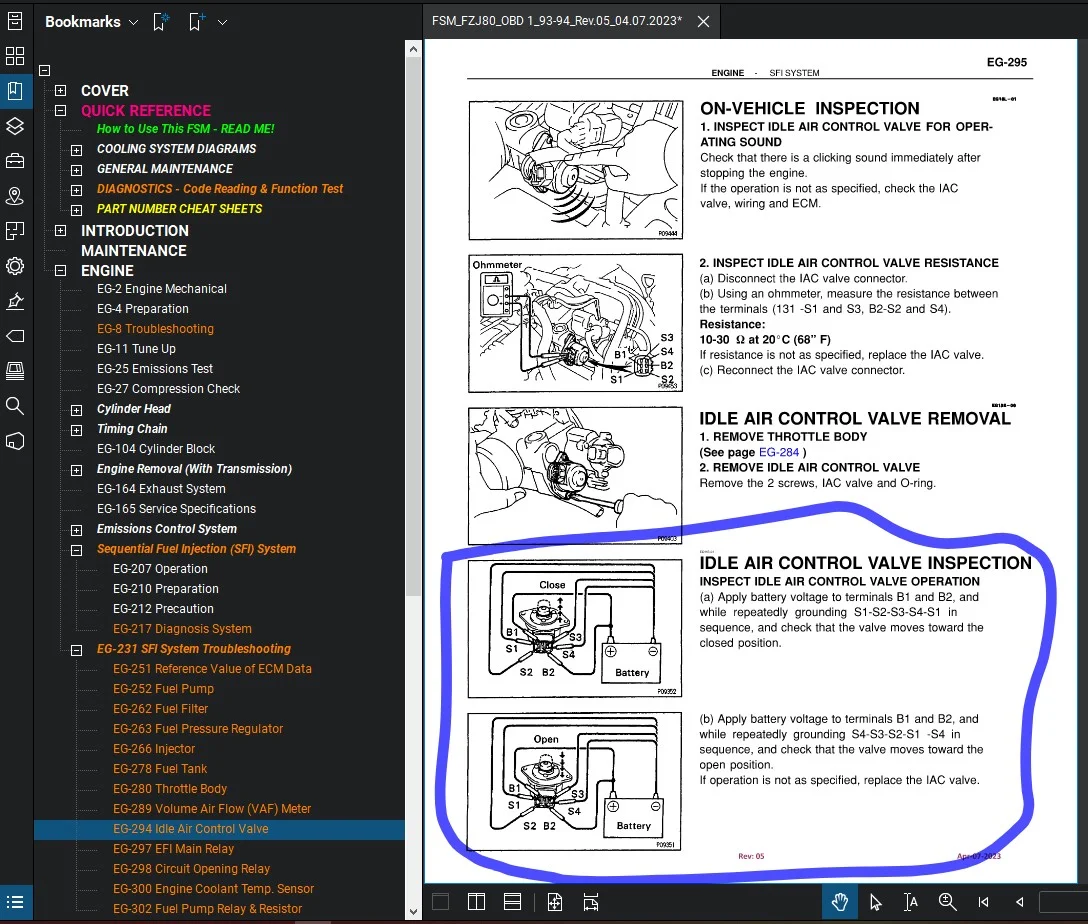This screenshot has width=1088, height=924.
Task: Go to EG-8 Troubleshooting bookmark
Action: (x=155, y=329)
